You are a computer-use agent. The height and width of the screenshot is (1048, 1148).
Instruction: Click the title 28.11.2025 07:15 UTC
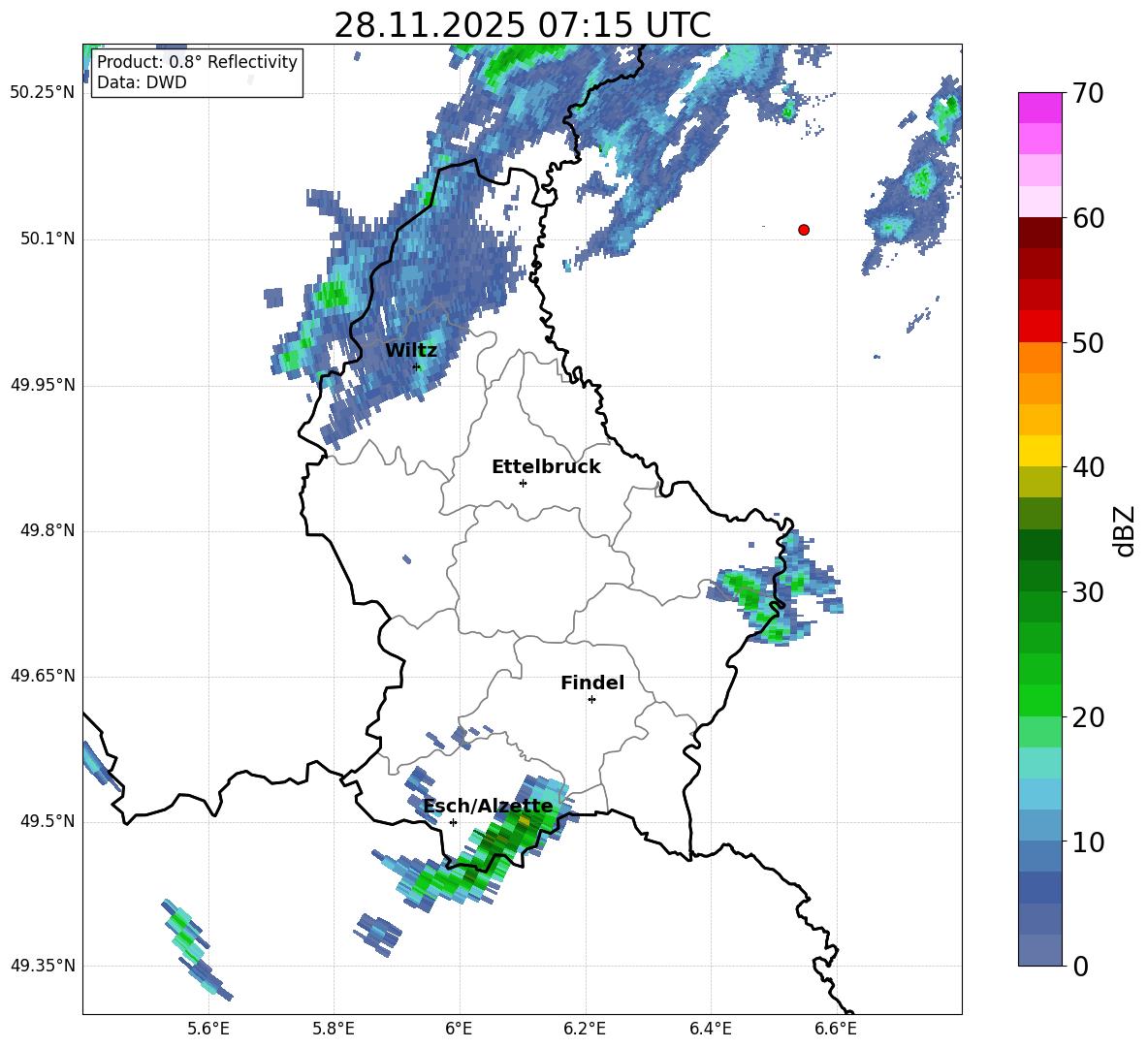pos(522,25)
